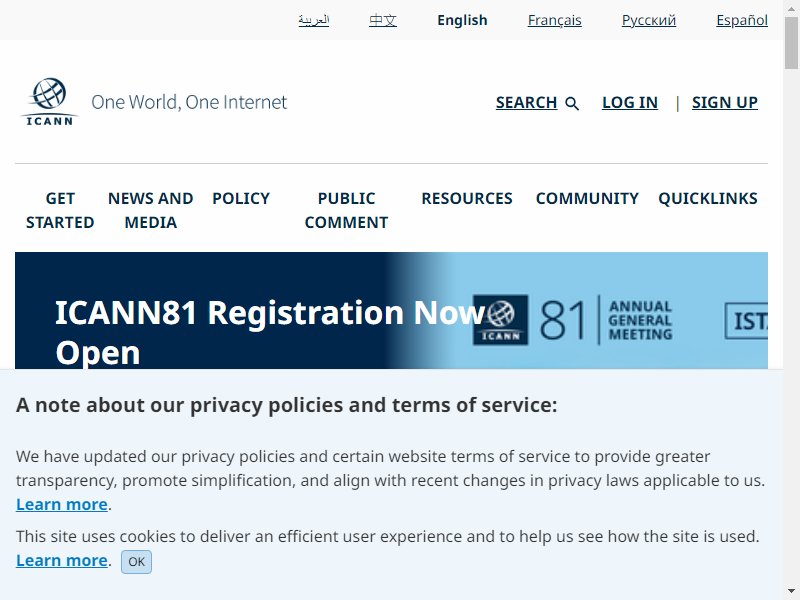Open the LOG IN link
Viewport: 800px width, 600px height.
[x=630, y=102]
